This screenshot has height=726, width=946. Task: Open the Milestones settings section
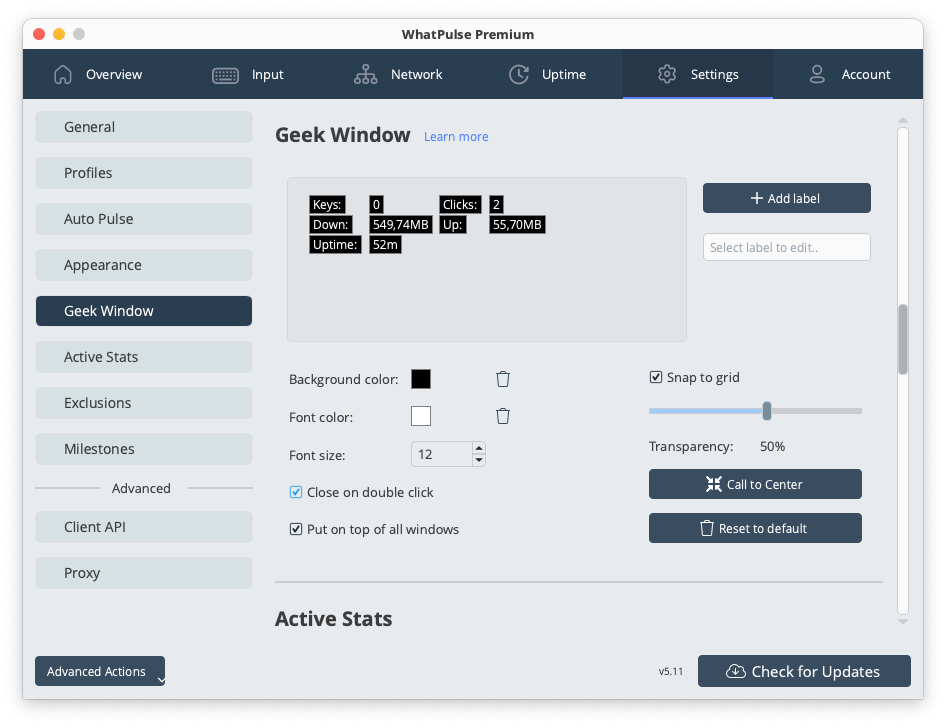click(x=143, y=449)
